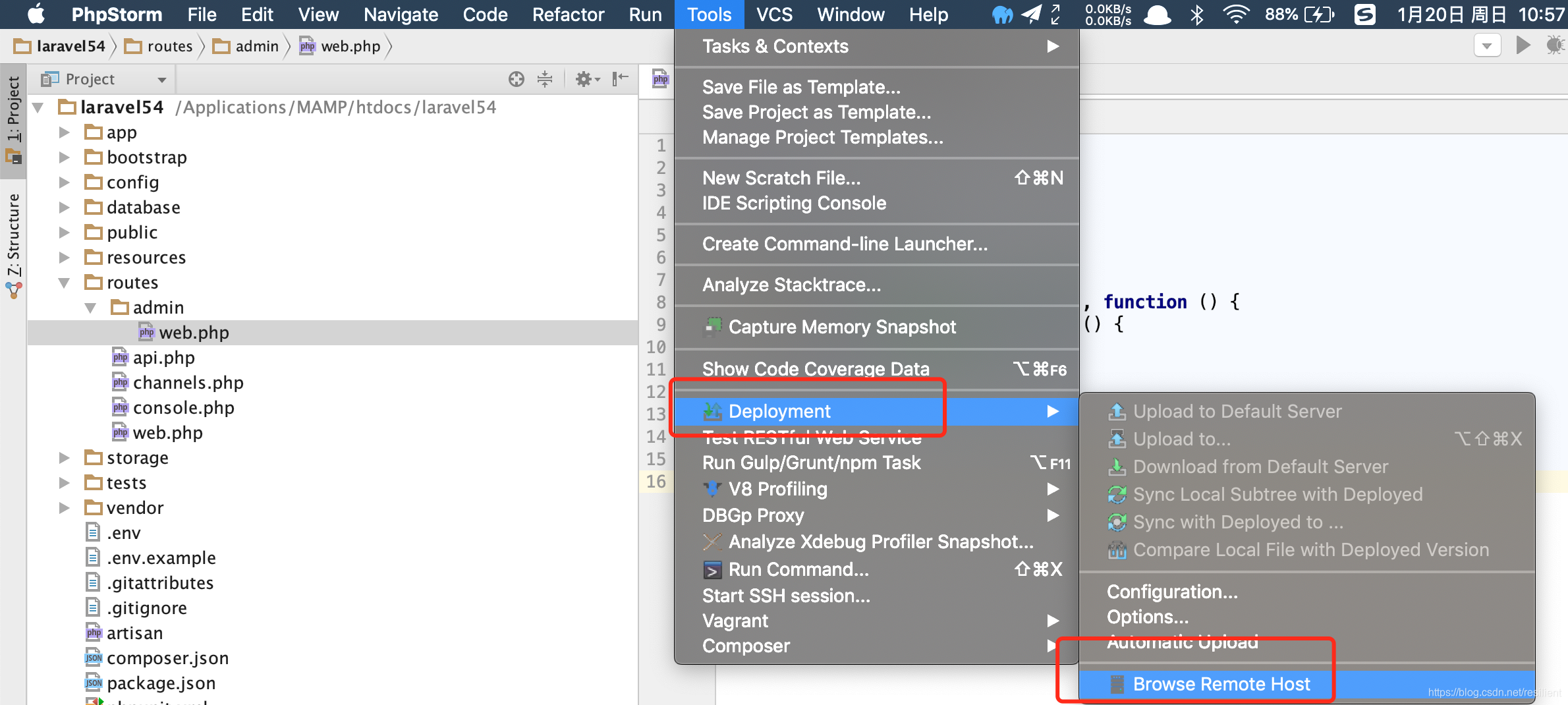Collapse the admin folder
The height and width of the screenshot is (705, 1568).
[90, 308]
